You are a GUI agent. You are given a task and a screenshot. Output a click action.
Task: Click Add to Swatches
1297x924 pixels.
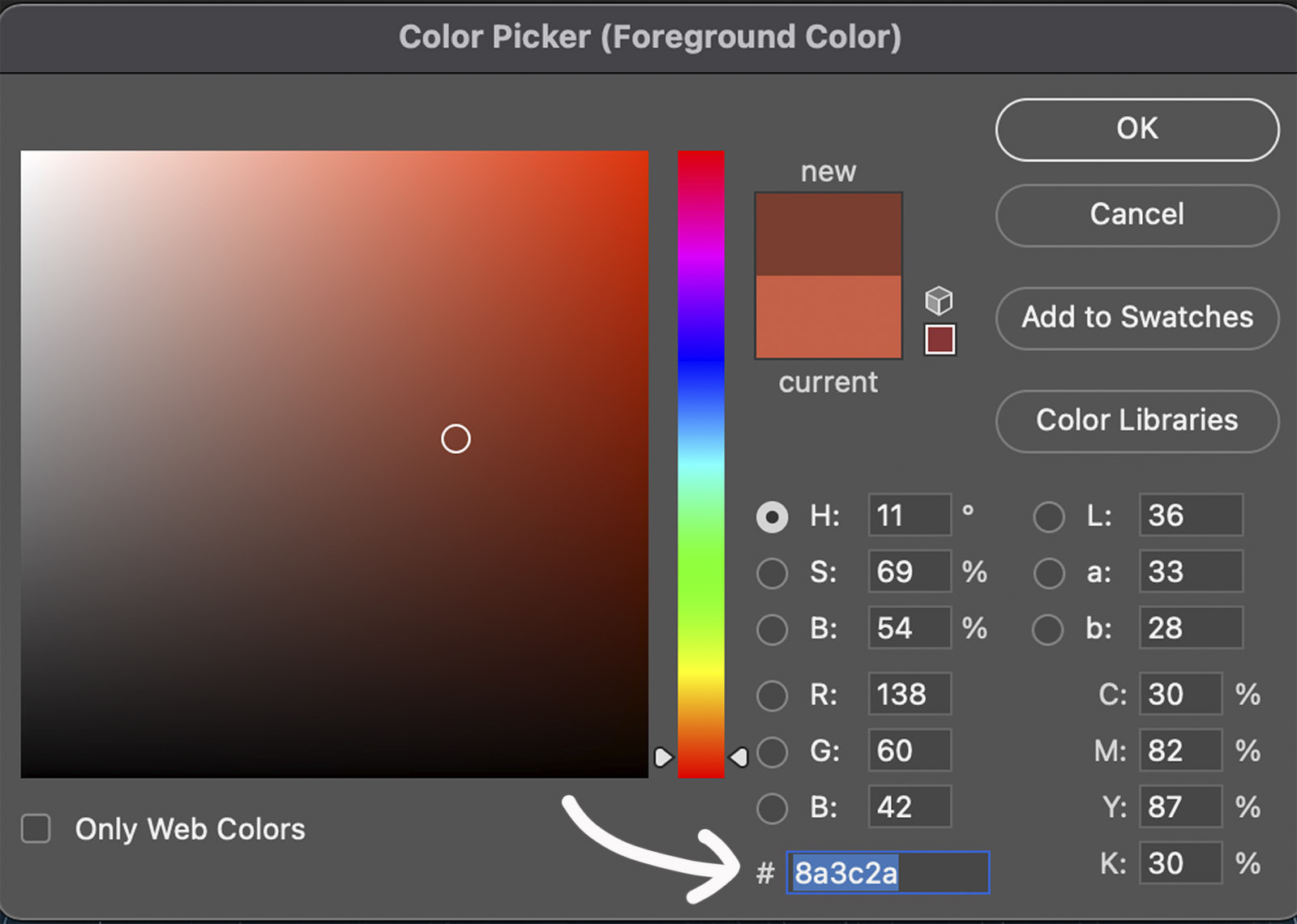1136,318
